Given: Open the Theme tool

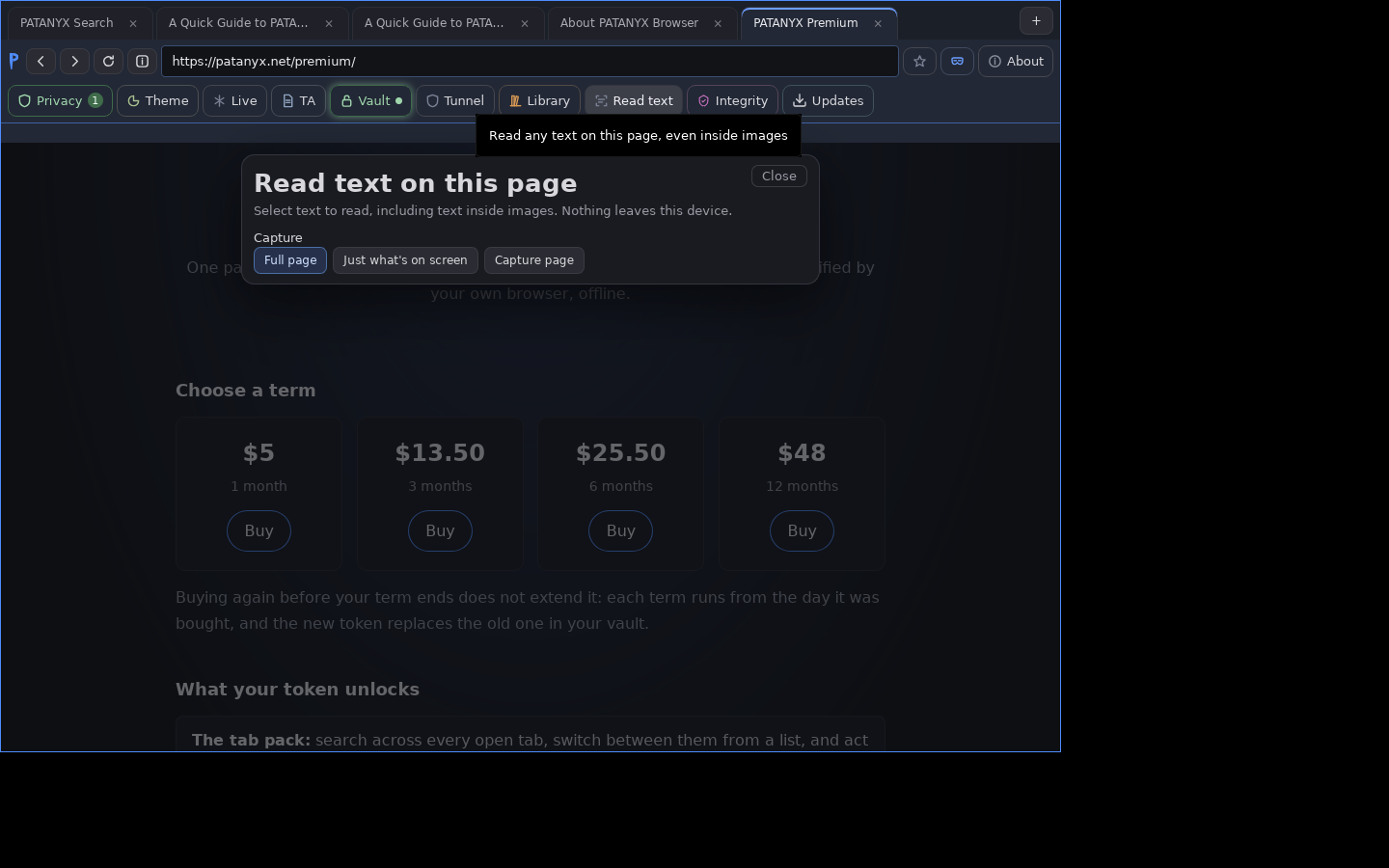Looking at the screenshot, I should (158, 100).
